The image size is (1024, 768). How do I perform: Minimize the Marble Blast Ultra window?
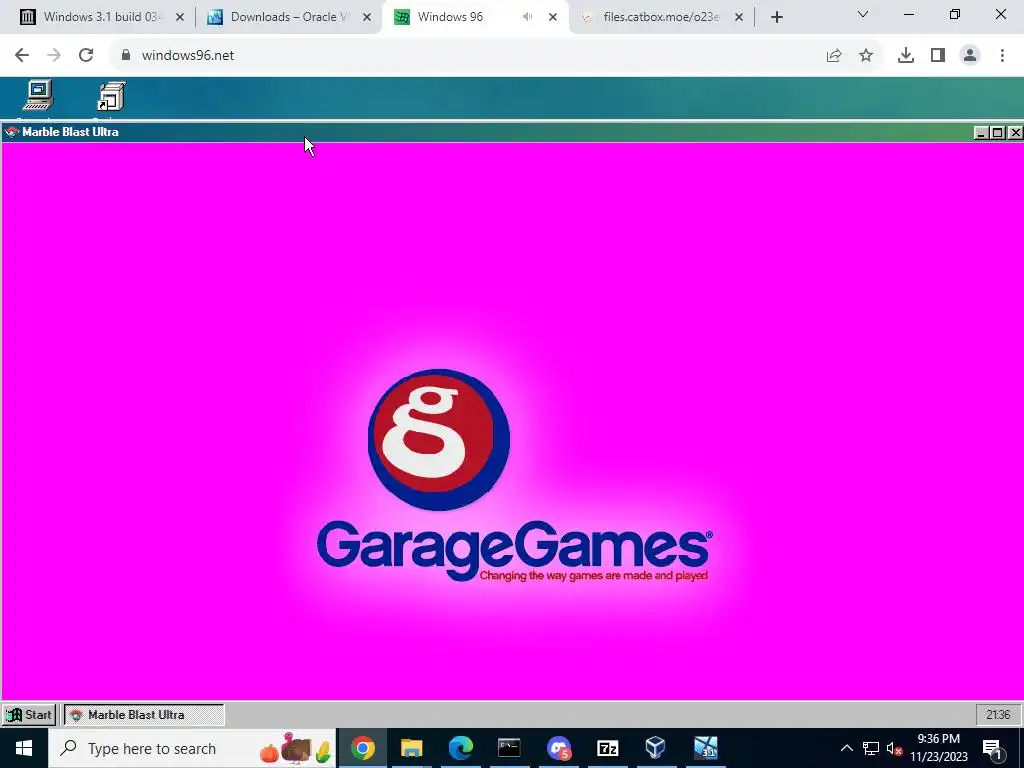(x=981, y=133)
